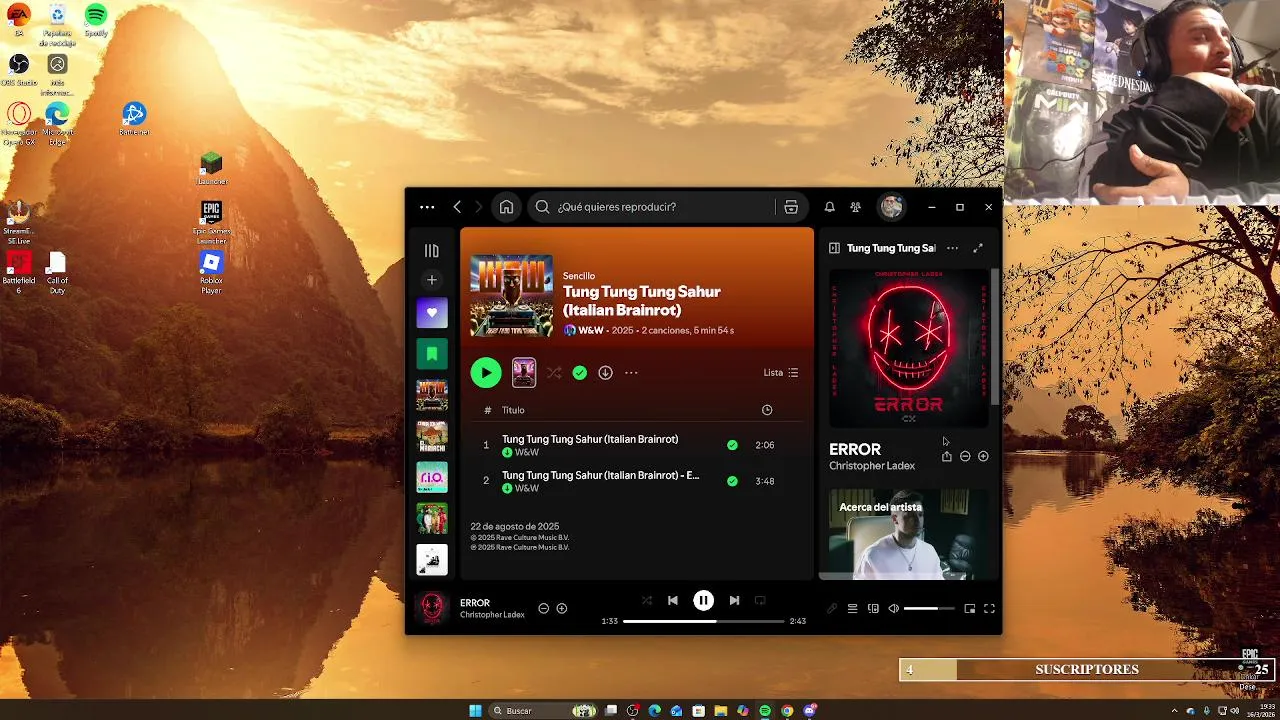
Task: Open the Browse icon in search bar
Action: 791,207
